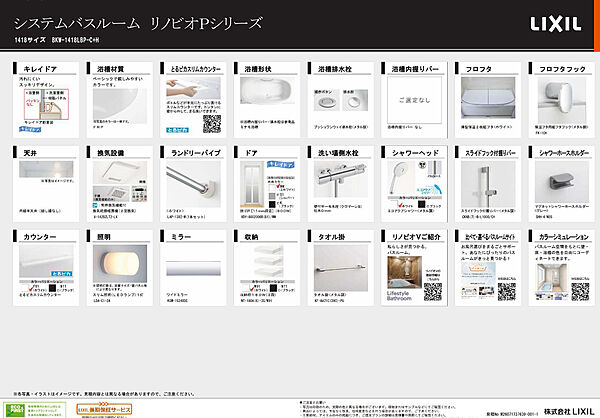Select the white color option in the シャワーヘッド card
The image size is (600, 418).
(394, 204)
